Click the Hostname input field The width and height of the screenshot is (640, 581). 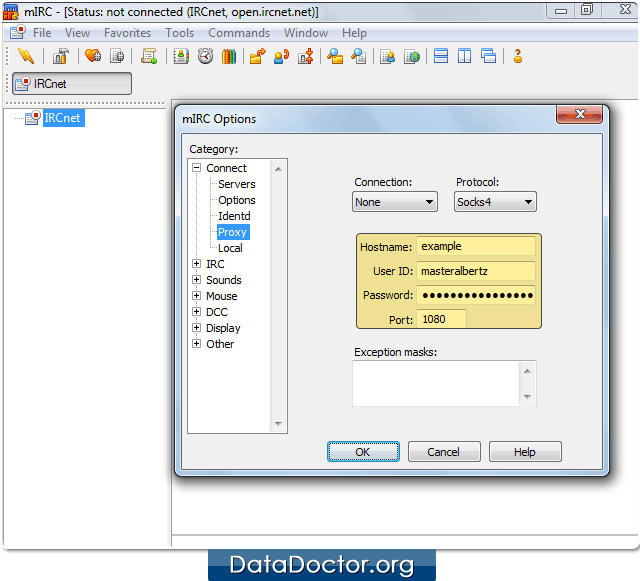pos(476,247)
